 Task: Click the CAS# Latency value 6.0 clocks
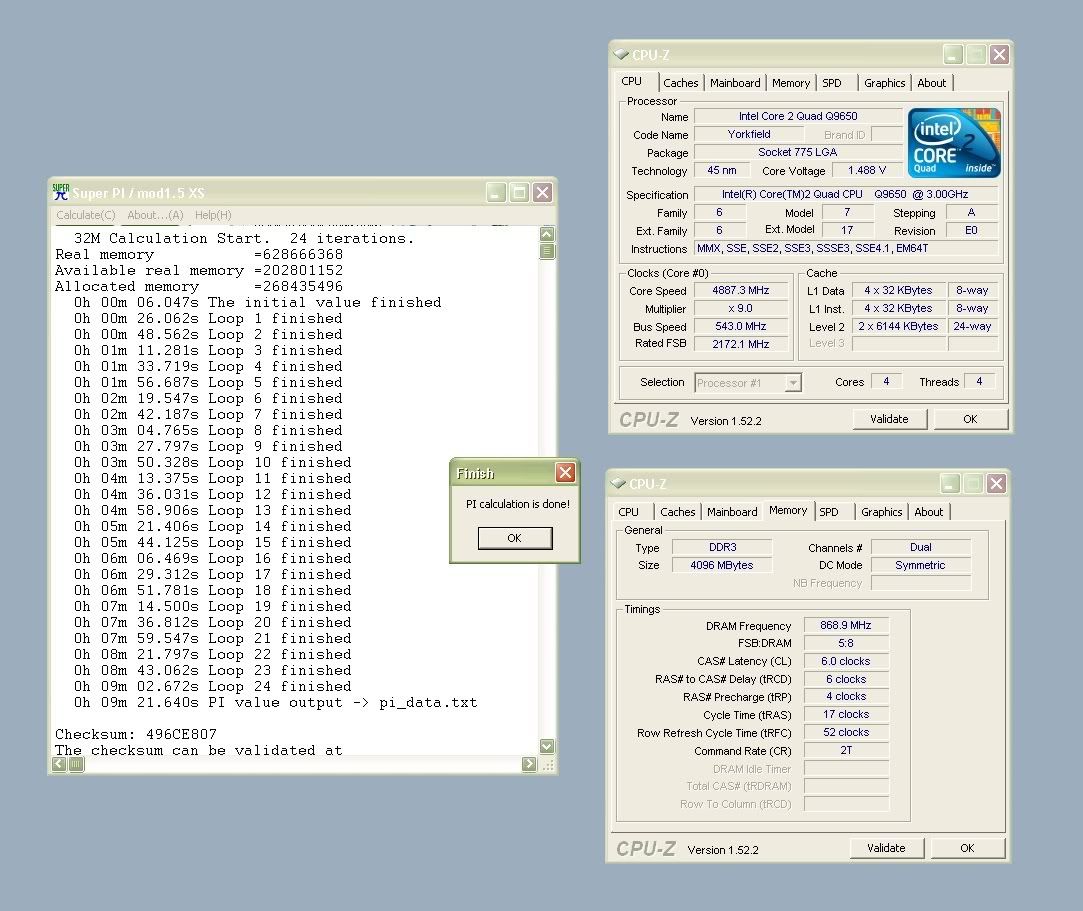click(846, 661)
